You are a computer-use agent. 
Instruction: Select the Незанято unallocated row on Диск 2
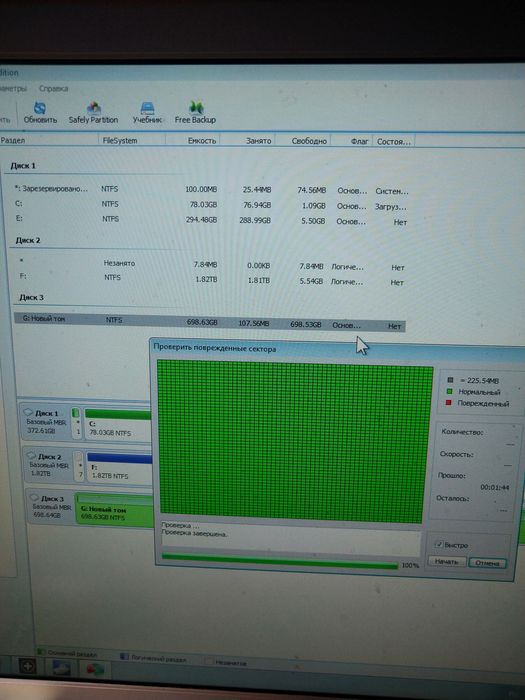(x=210, y=265)
